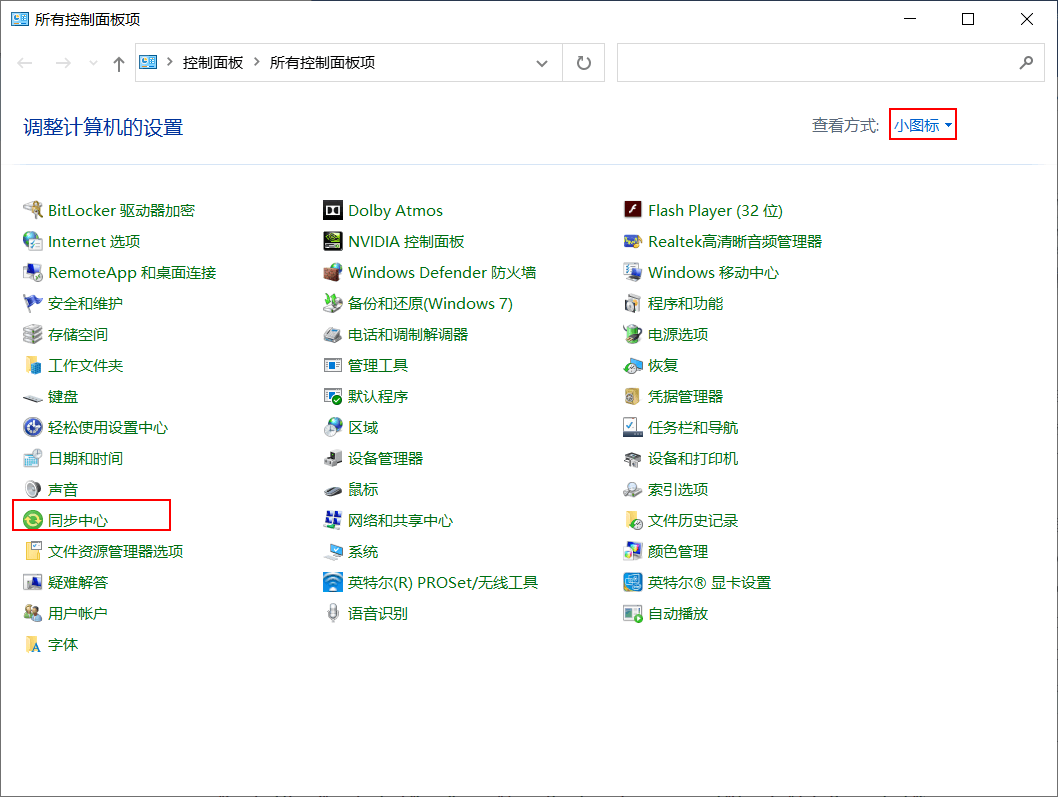Click the 自动播放 icon
1058x797 pixels.
tap(632, 613)
